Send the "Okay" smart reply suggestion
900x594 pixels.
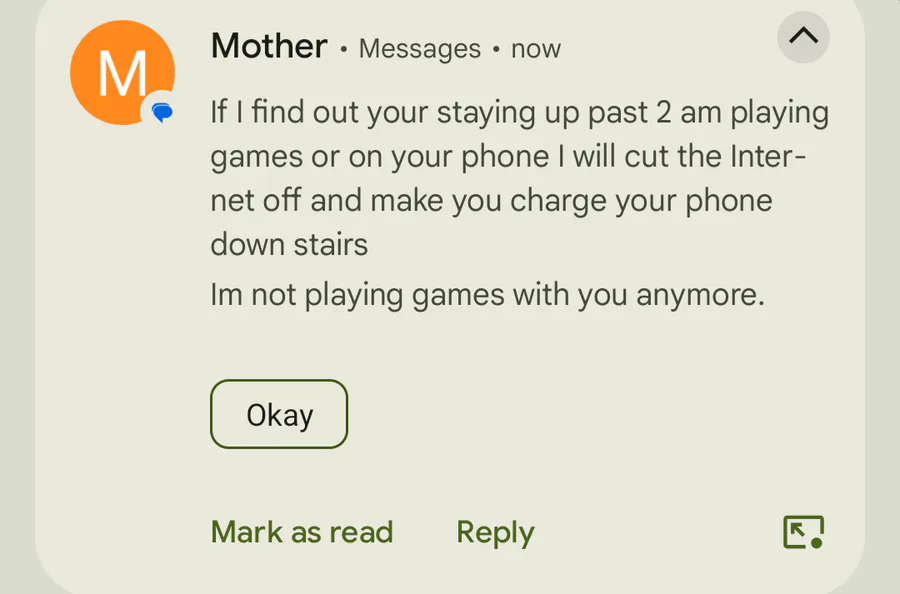[279, 414]
